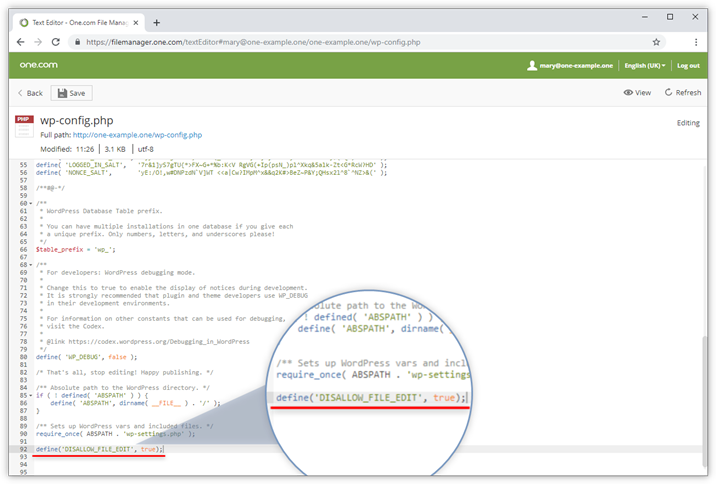
Task: Open the browser three-dot menu
Action: [x=696, y=42]
